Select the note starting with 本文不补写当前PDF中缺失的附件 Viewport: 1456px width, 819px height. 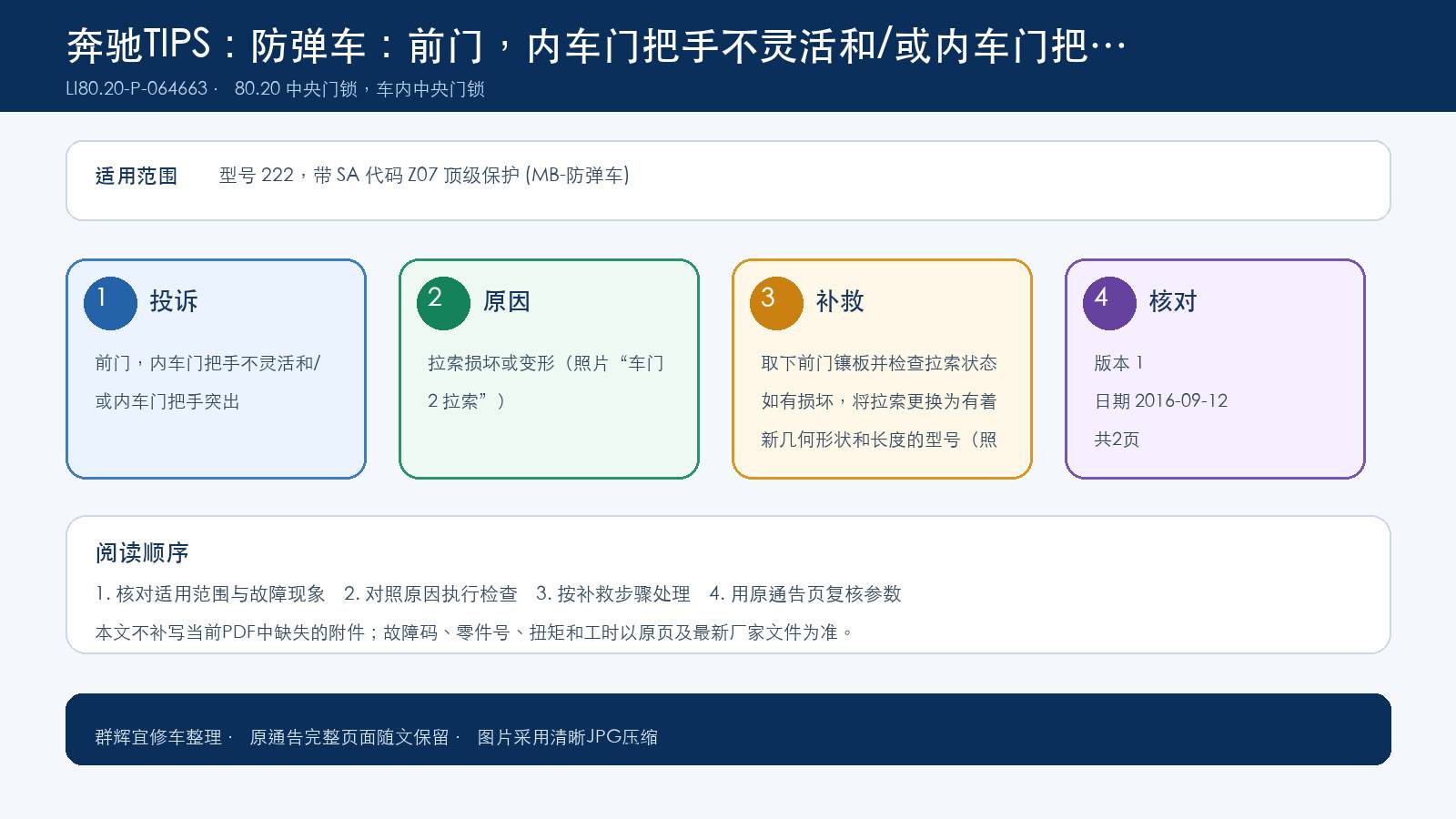tap(473, 632)
